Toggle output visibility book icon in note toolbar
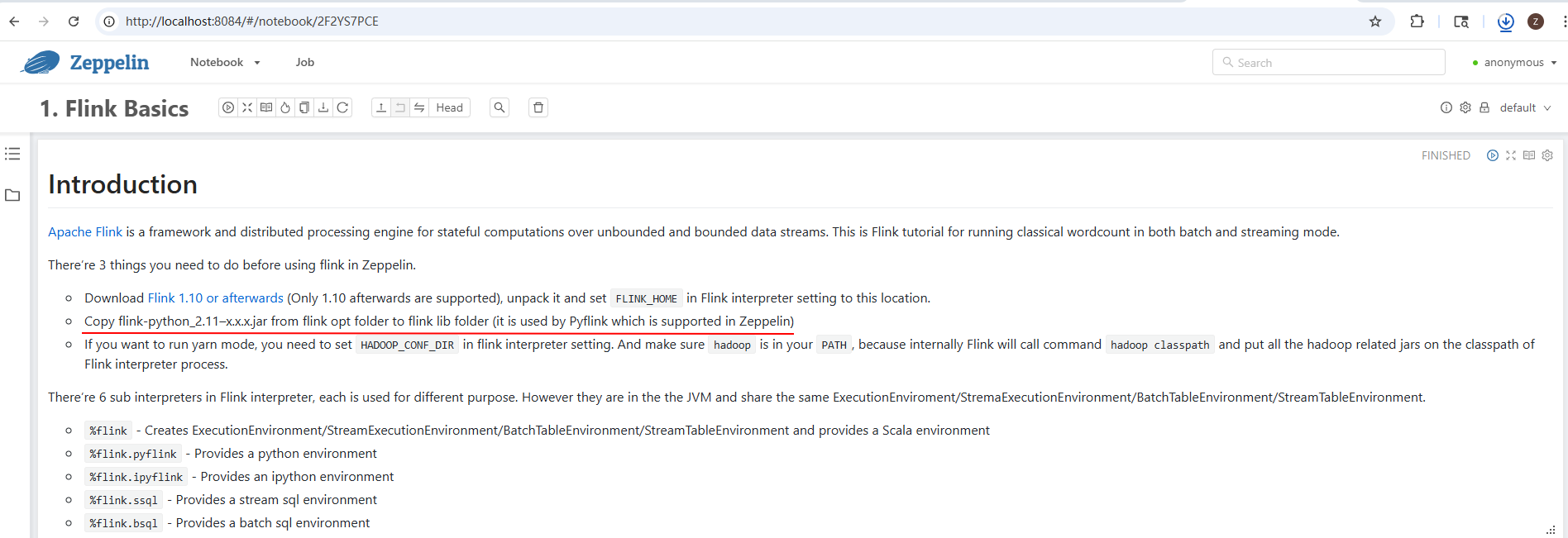 pyautogui.click(x=266, y=107)
